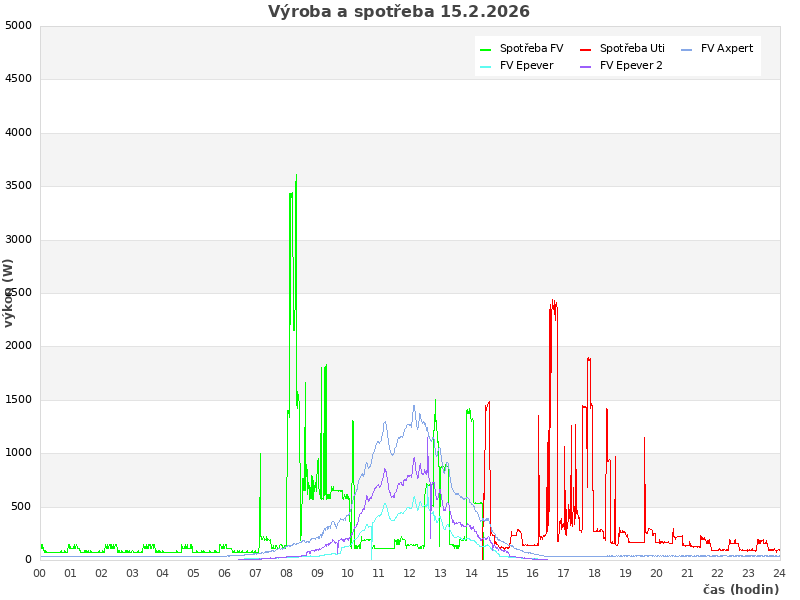Click the chart title "Výroba a spotřeba 15.2.2026"
This screenshot has height=600, width=800.
point(399,12)
